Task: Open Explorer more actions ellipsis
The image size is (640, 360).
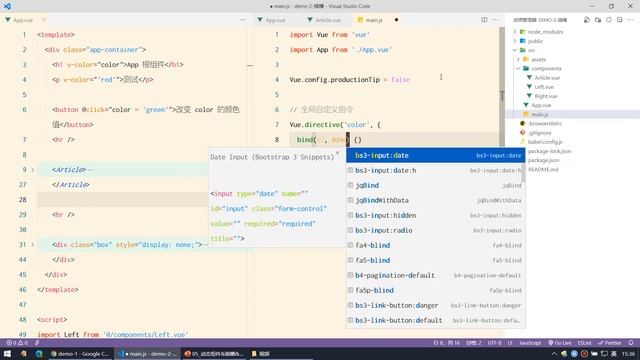Action: click(630, 20)
